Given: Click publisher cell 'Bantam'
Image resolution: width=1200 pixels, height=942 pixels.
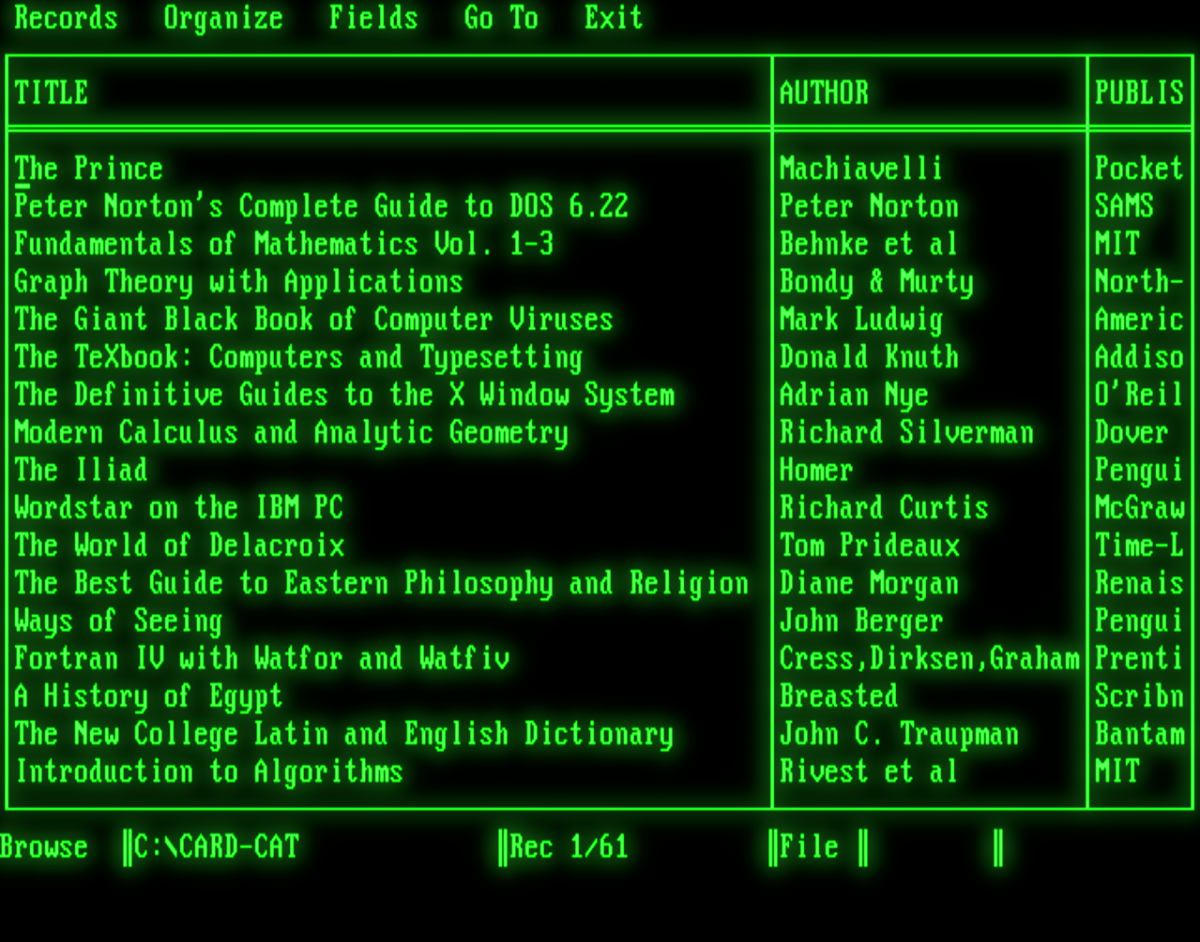Looking at the screenshot, I should (1139, 734).
